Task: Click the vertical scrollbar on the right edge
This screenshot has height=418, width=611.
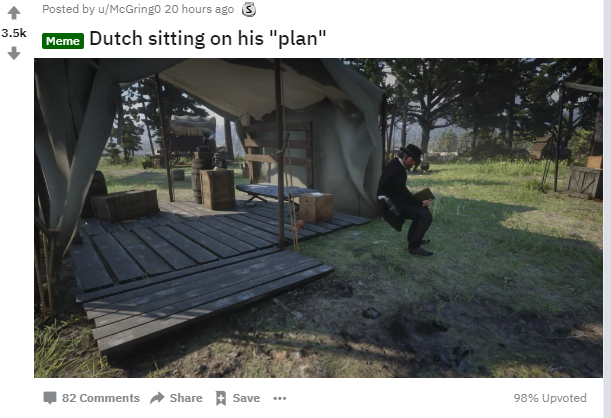Action: pos(607,209)
